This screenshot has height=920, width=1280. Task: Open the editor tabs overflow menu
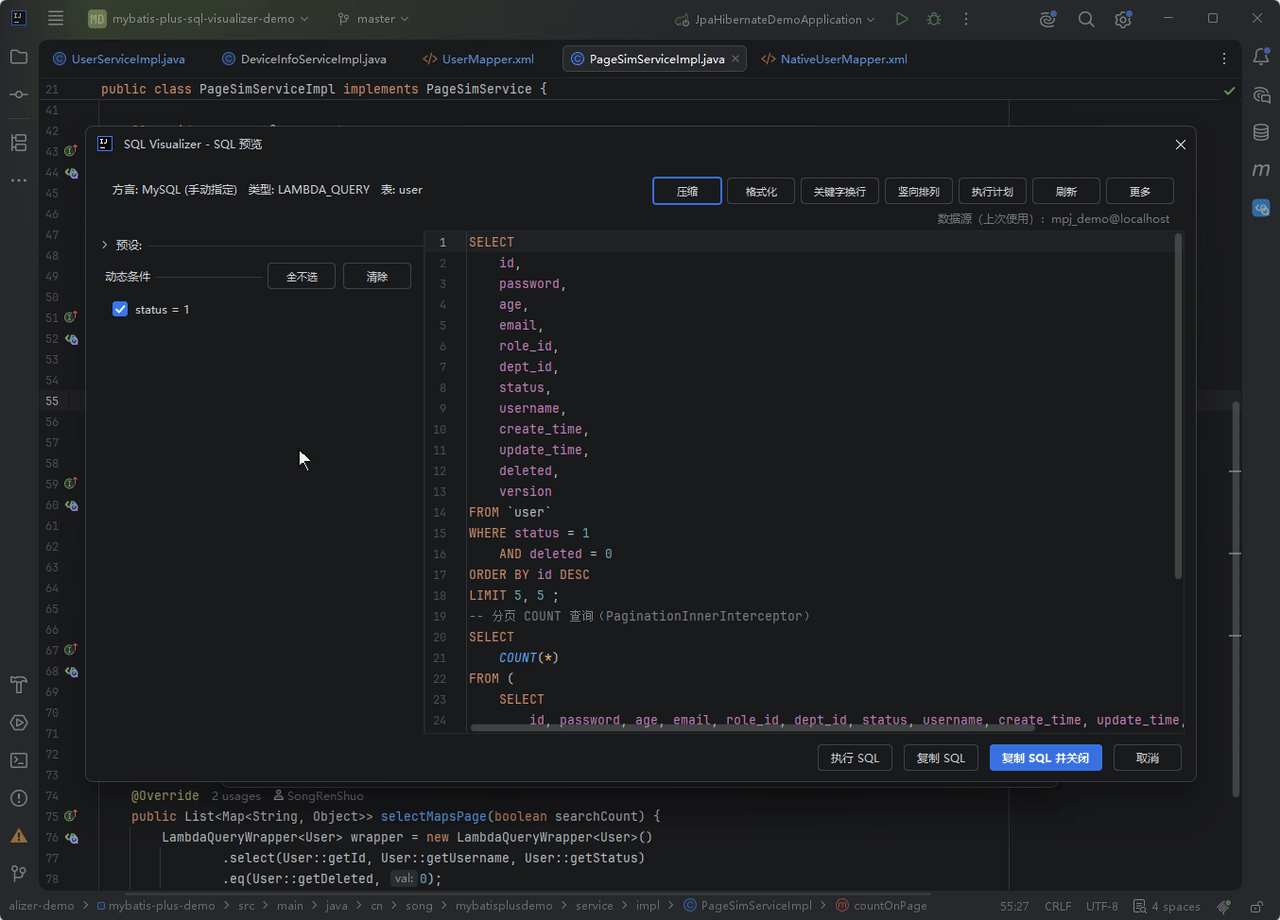(1224, 59)
